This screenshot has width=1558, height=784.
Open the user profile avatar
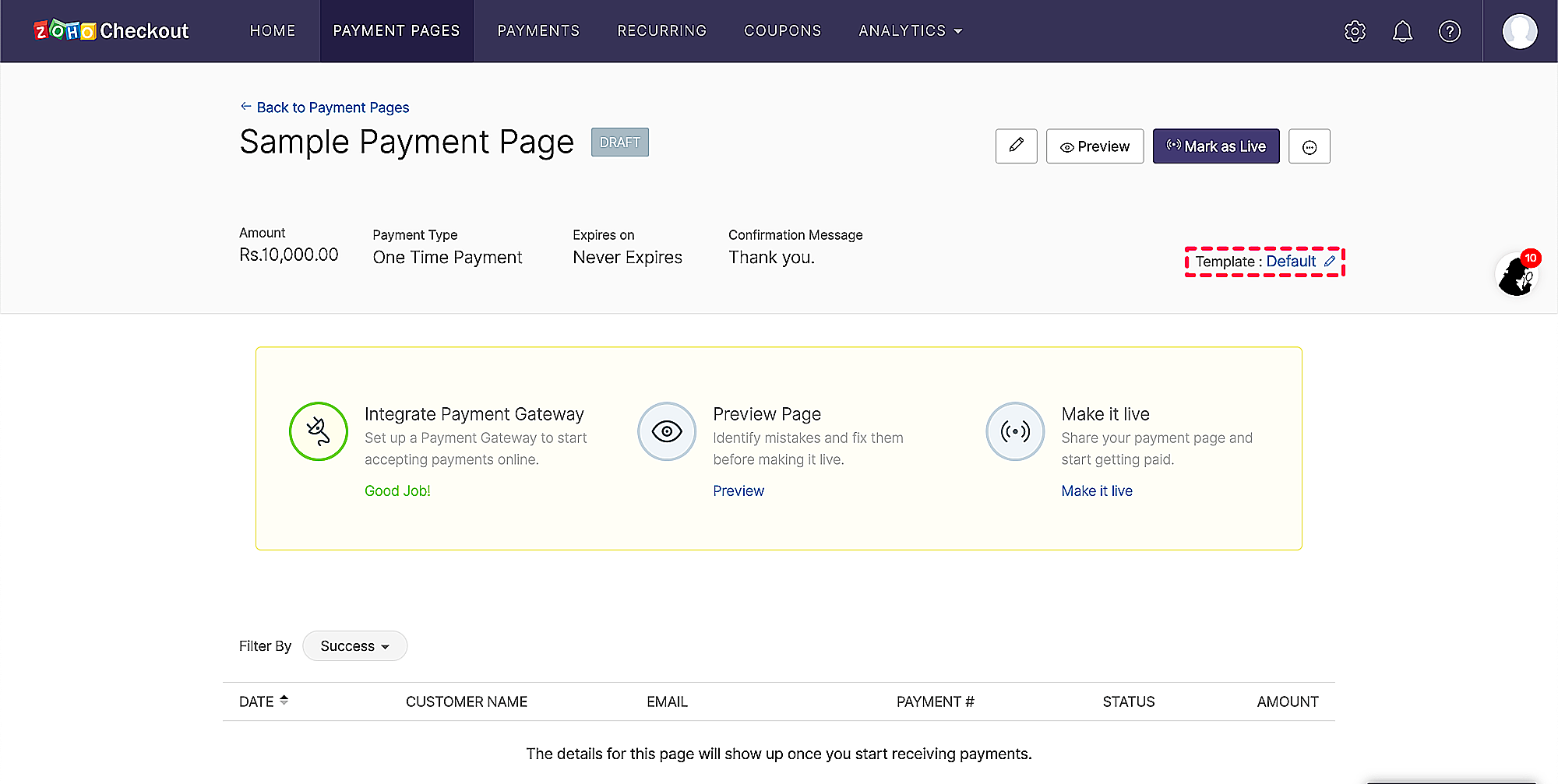[1520, 31]
